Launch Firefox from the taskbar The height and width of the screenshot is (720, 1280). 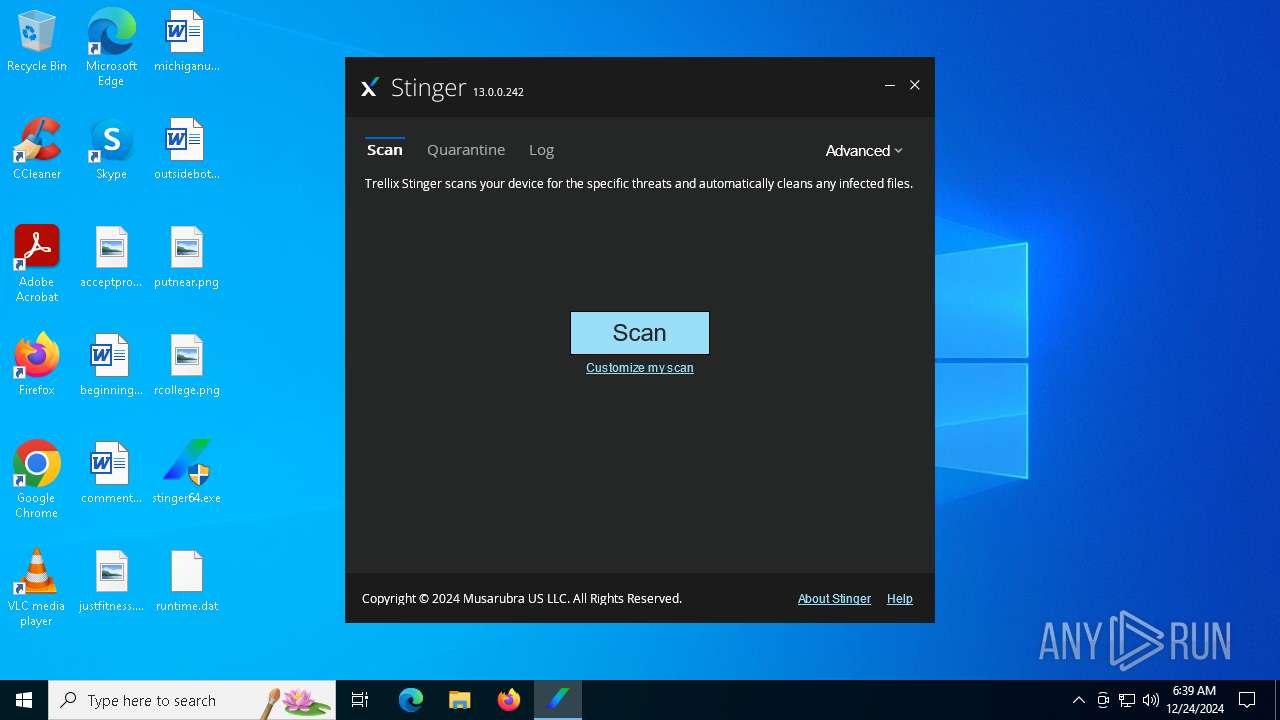pyautogui.click(x=509, y=700)
